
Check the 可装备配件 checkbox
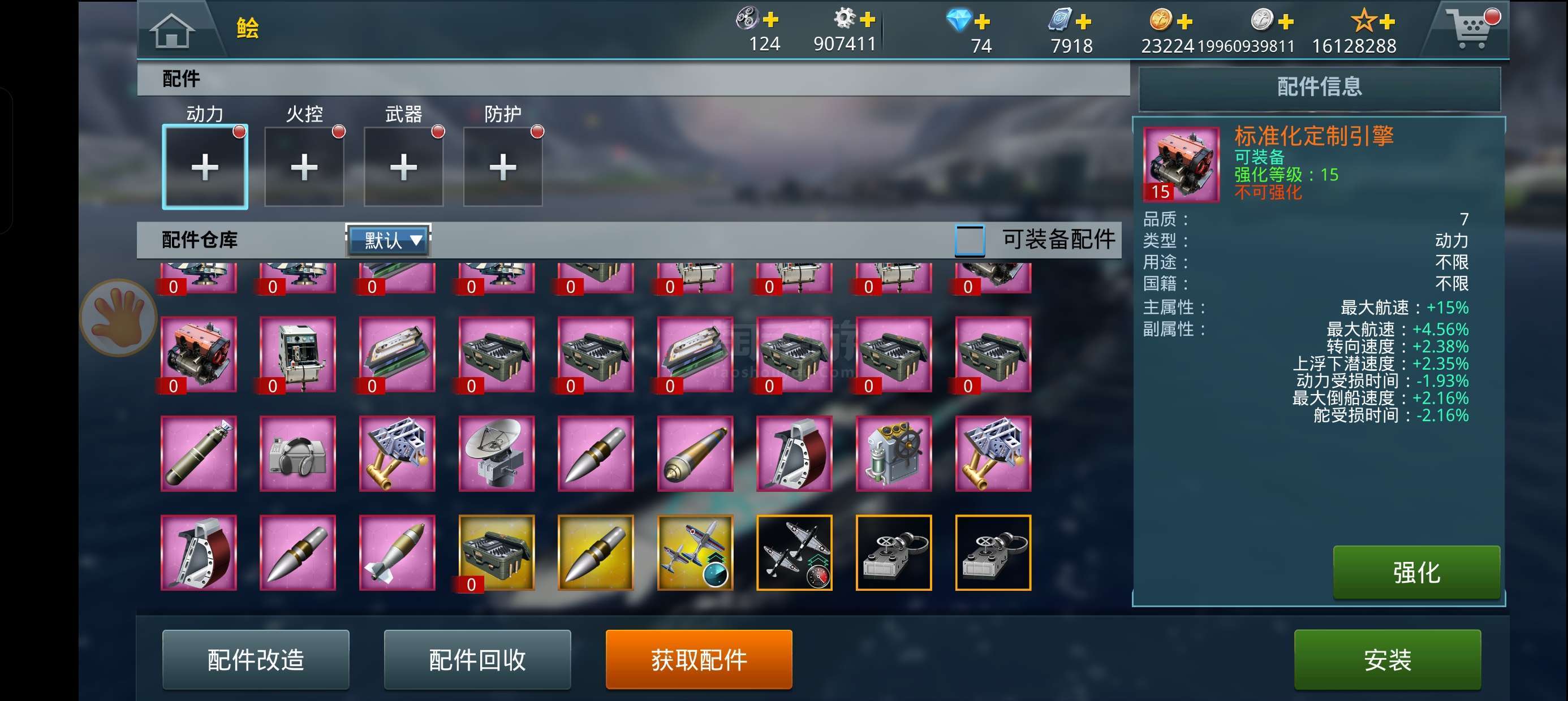pyautogui.click(x=969, y=240)
